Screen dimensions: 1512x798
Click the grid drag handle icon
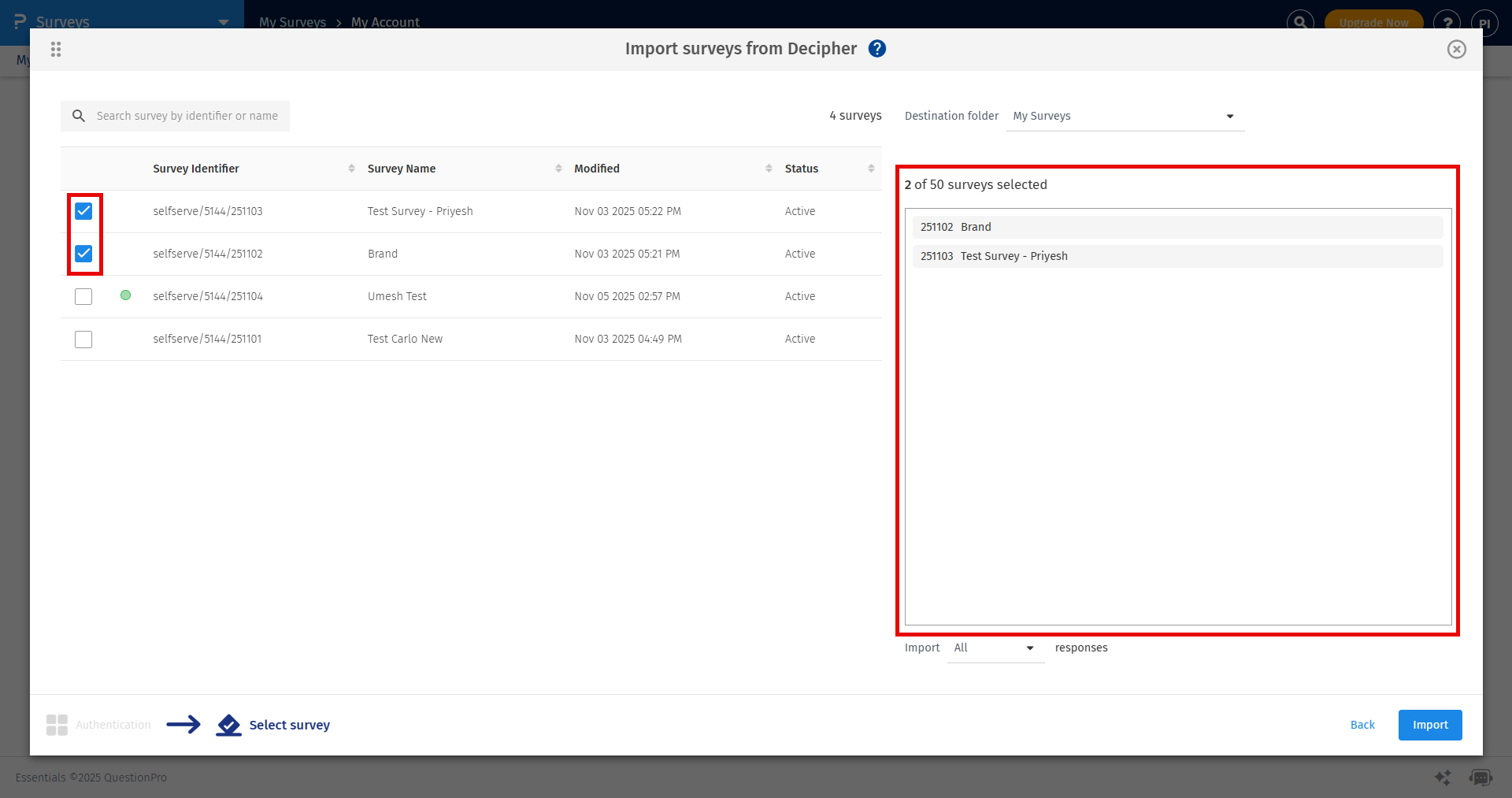pos(56,50)
